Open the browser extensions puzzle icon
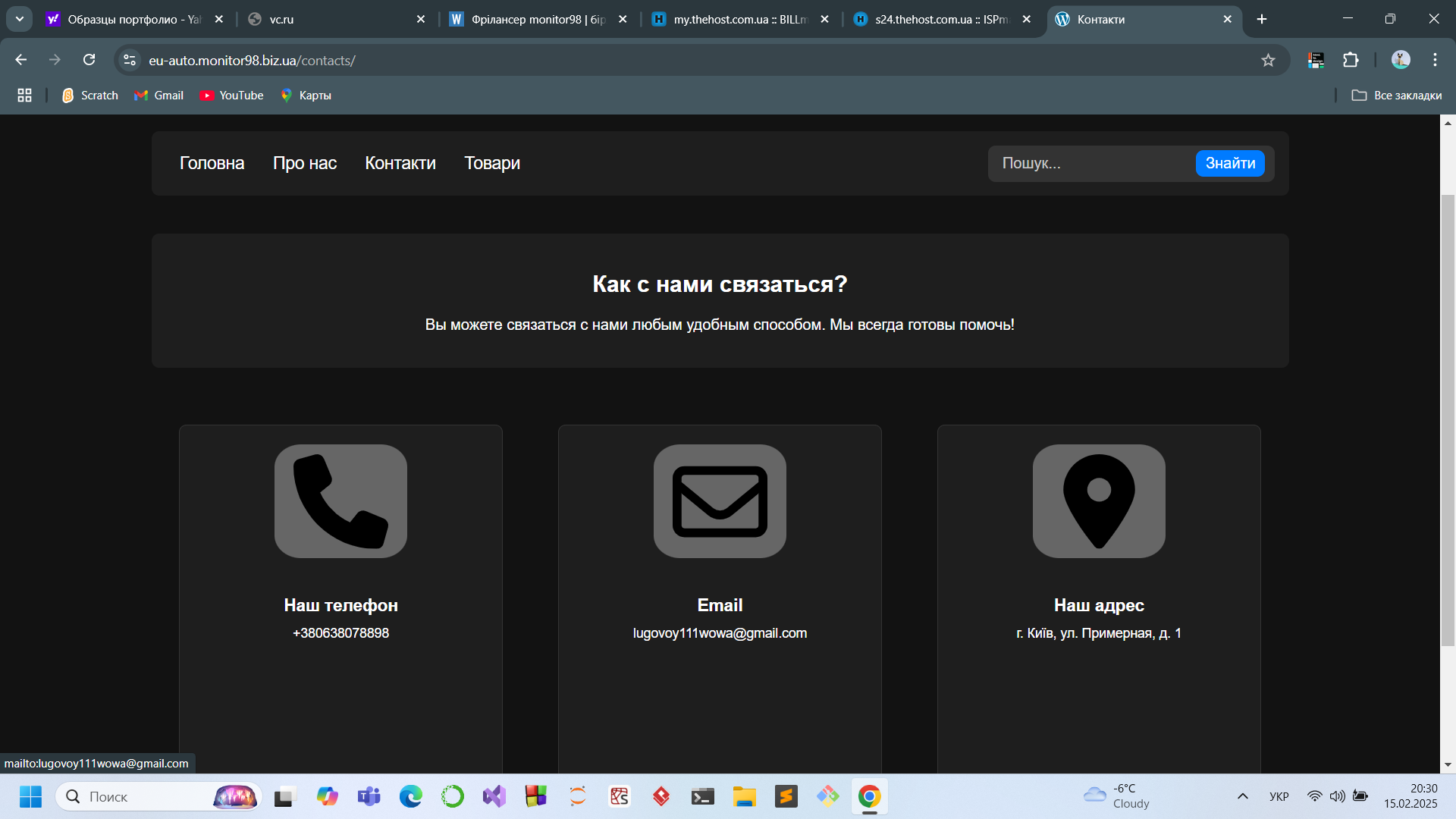 pyautogui.click(x=1351, y=60)
